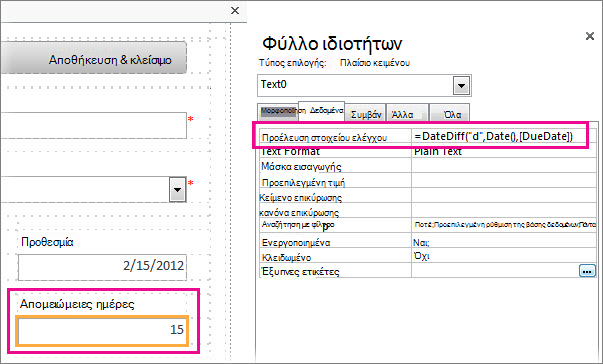Click the Κλειδωμένο property label
603x364 pixels.
tap(286, 257)
